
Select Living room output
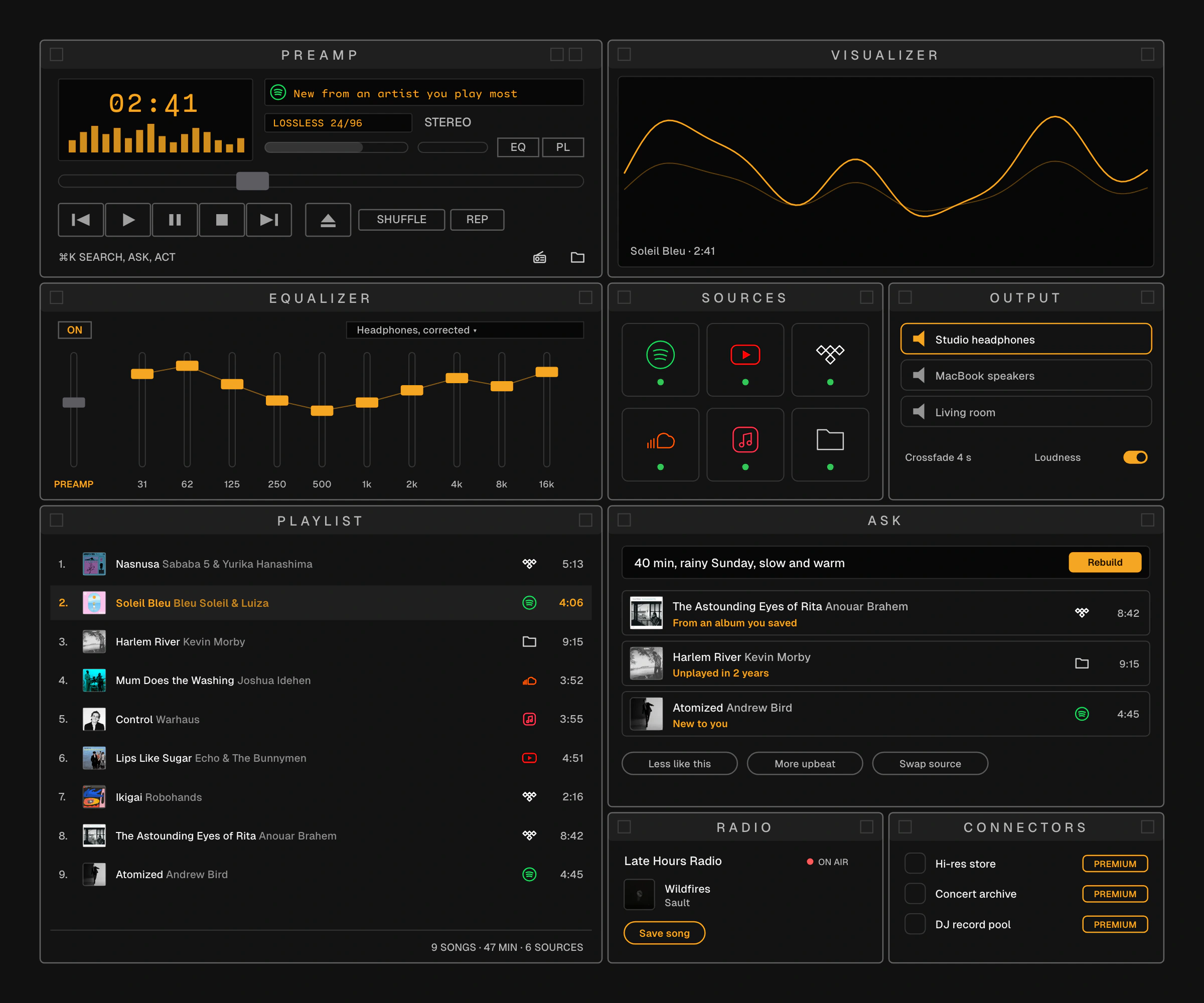click(x=1026, y=412)
